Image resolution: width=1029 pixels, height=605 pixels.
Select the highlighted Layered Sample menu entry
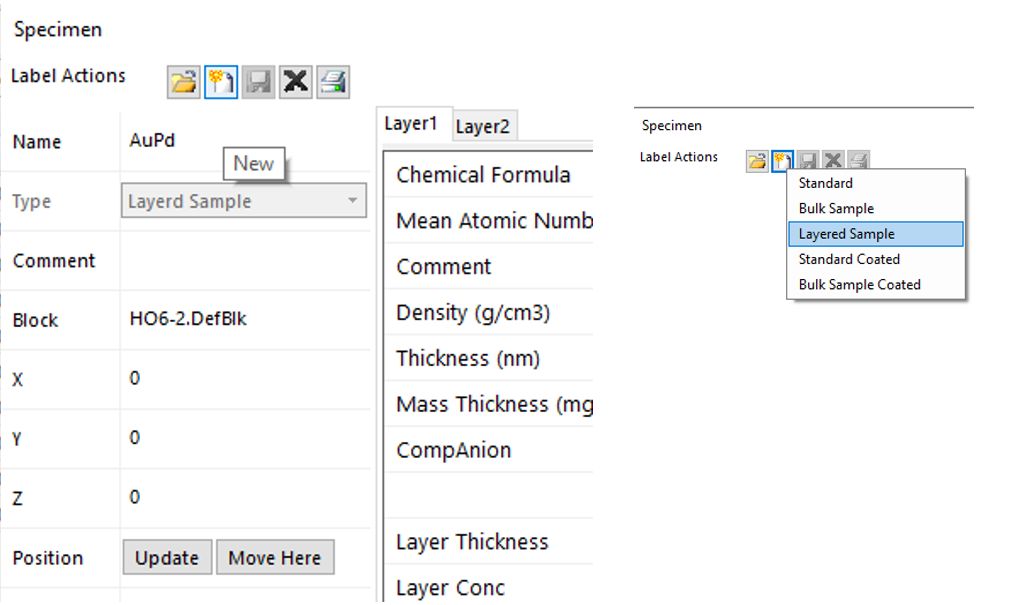847,234
